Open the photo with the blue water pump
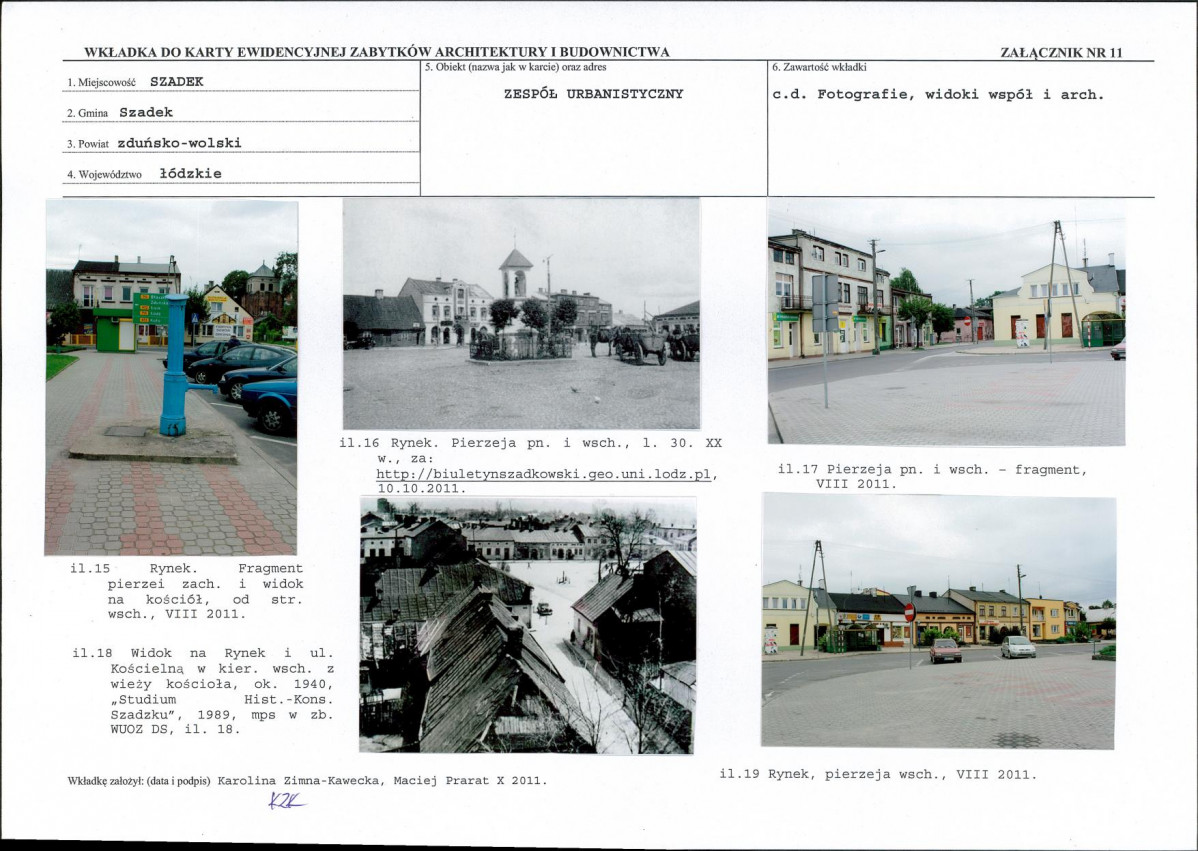1198x851 pixels. (x=171, y=377)
